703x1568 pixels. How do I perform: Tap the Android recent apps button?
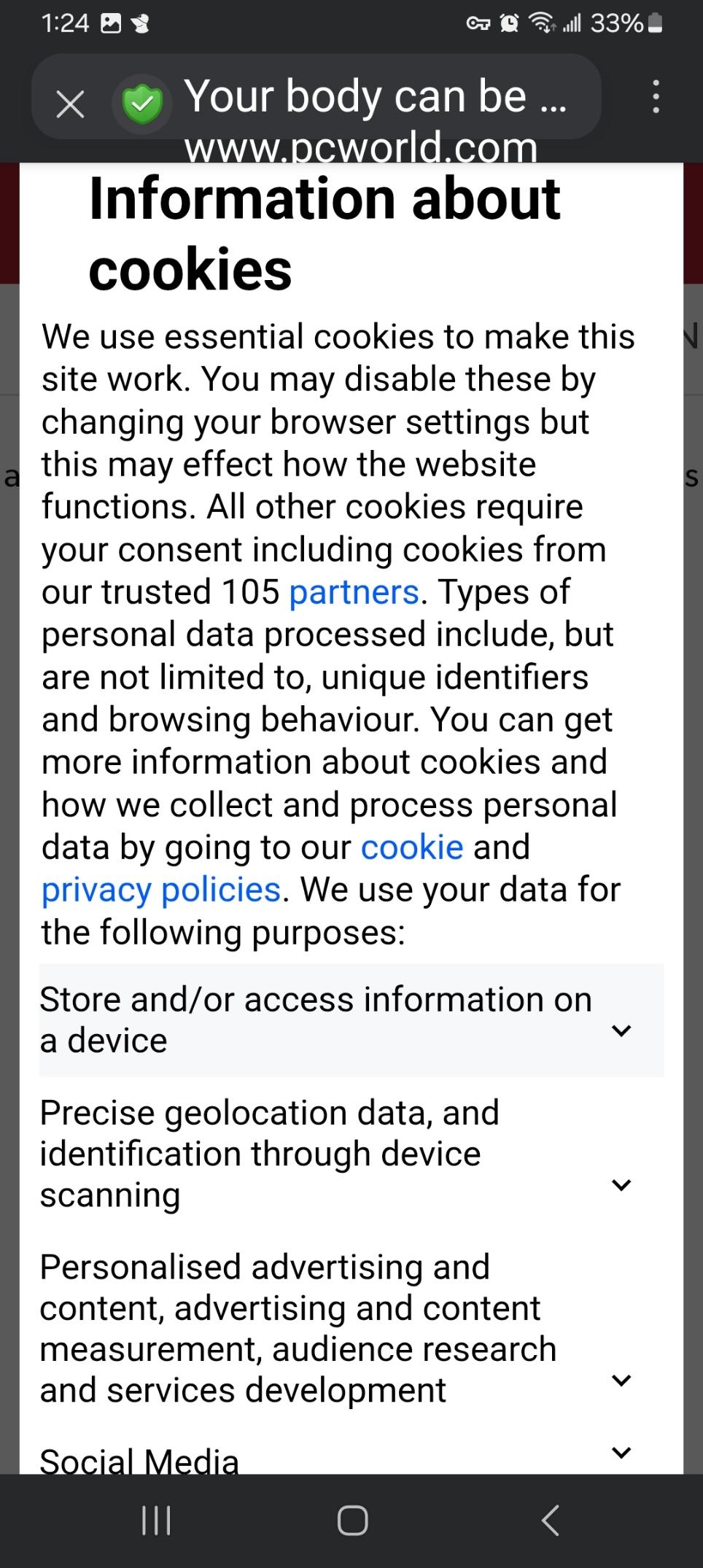(x=156, y=1521)
